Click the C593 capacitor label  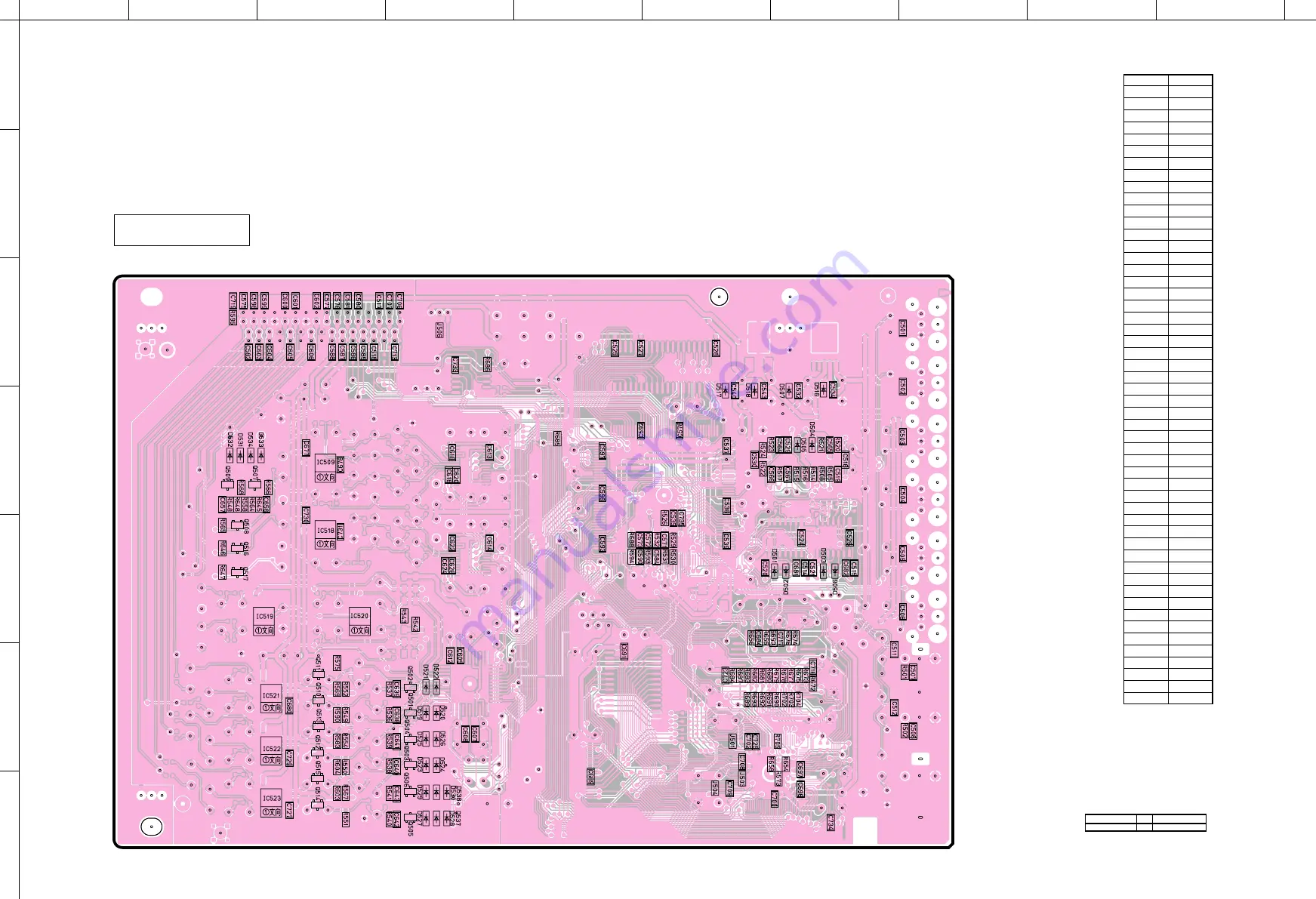click(x=603, y=543)
